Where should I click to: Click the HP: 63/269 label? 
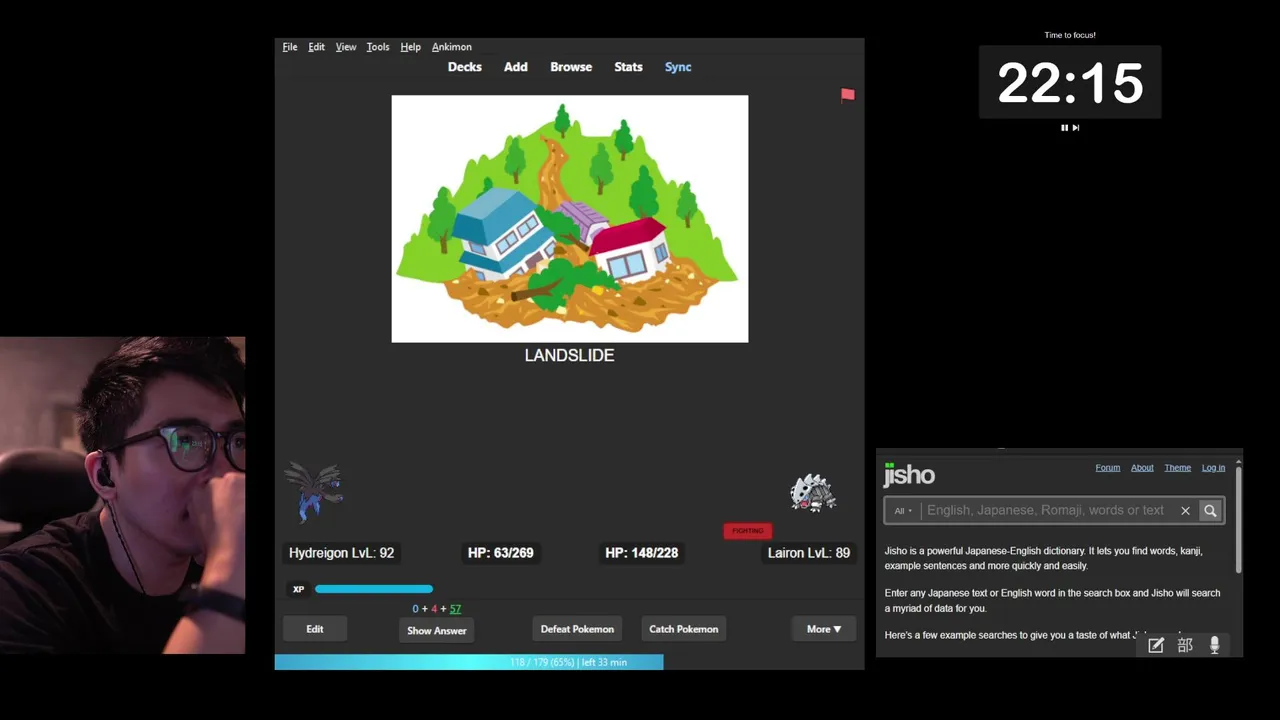(x=500, y=553)
